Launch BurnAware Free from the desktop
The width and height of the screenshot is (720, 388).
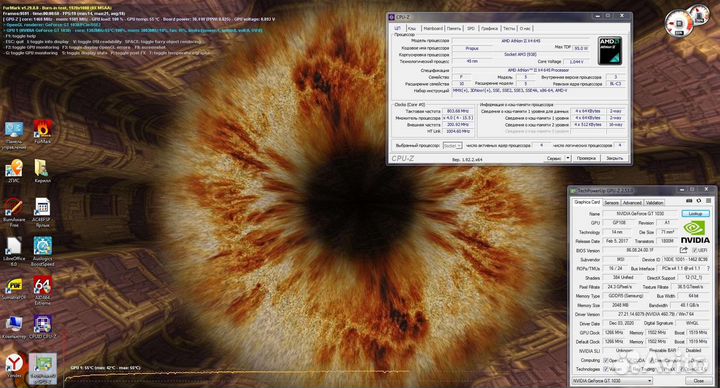[14, 212]
